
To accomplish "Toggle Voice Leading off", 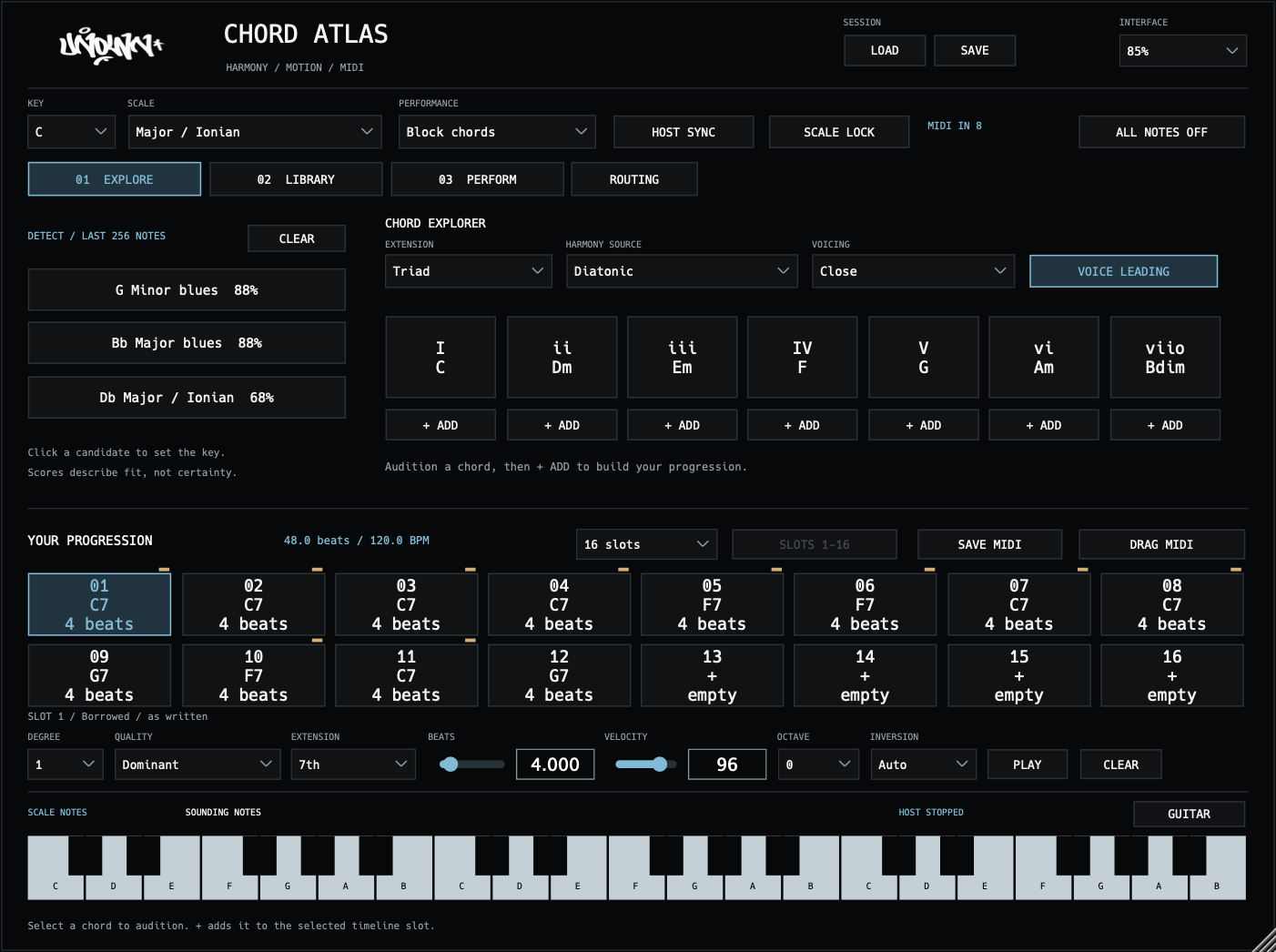I will (x=1123, y=271).
